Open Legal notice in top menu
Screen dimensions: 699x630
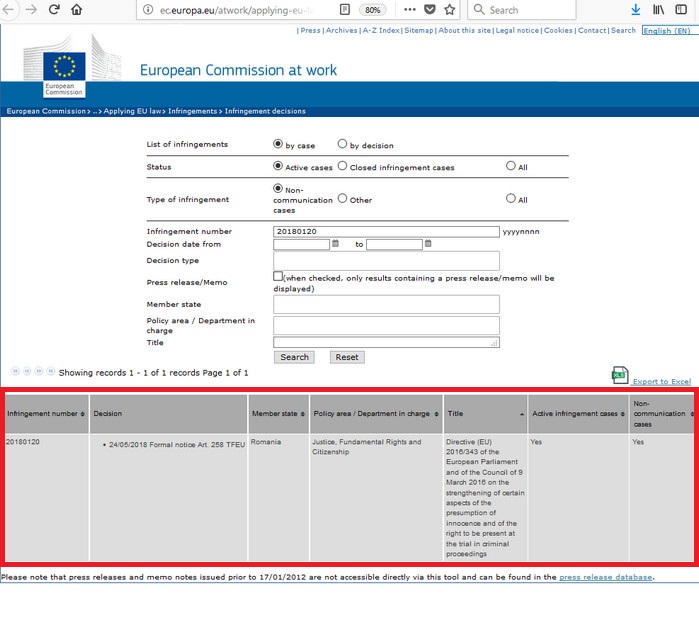click(x=517, y=30)
